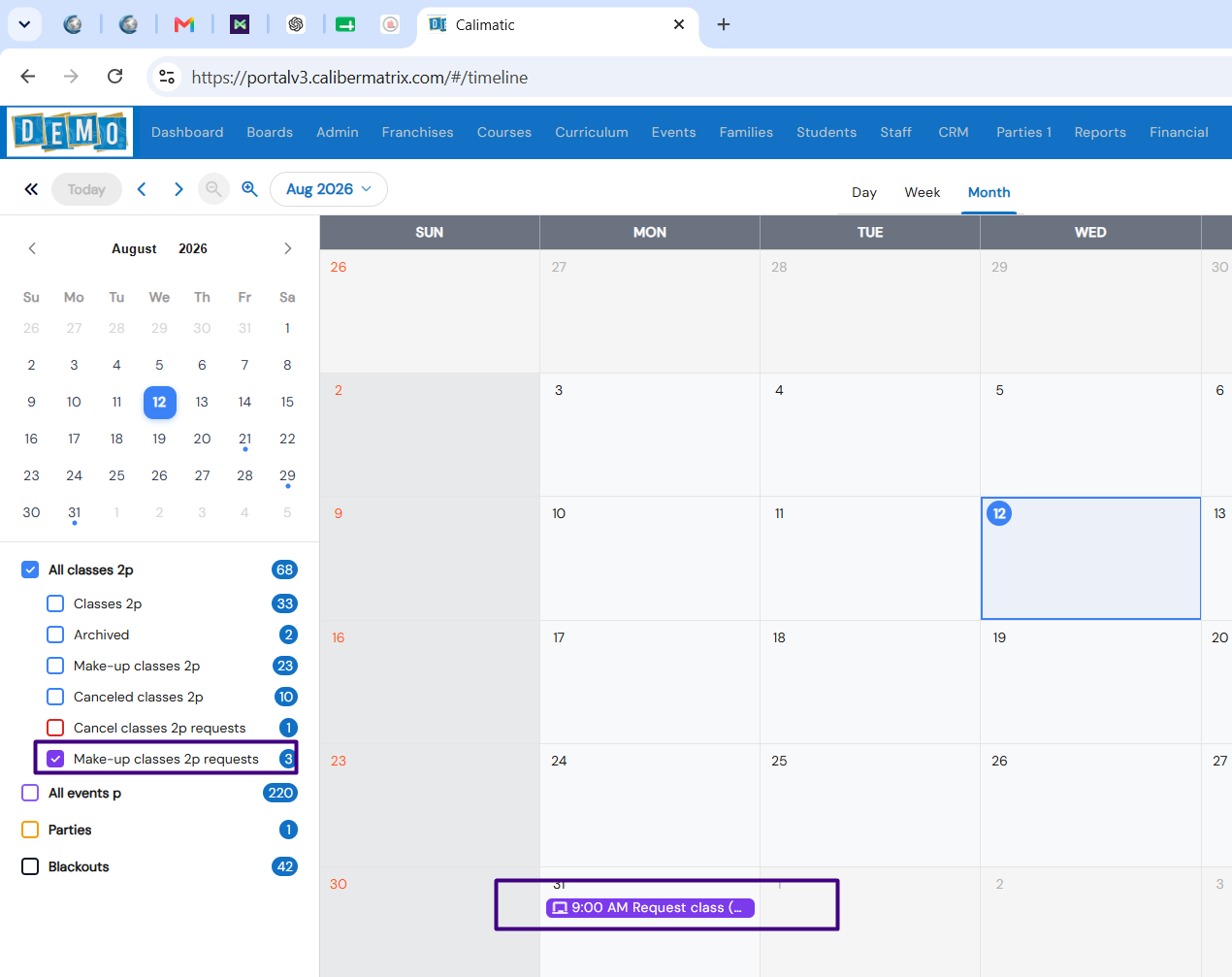Open the Aug 2026 month dropdown
This screenshot has height=977, width=1232.
(x=329, y=189)
